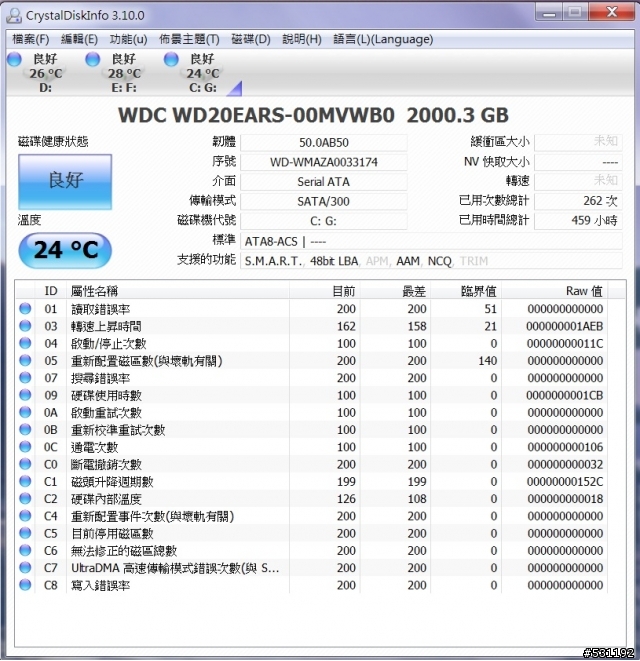Image resolution: width=640 pixels, height=661 pixels.
Task: Select the 硬碟使用時數 attribute name
Action: (106, 396)
